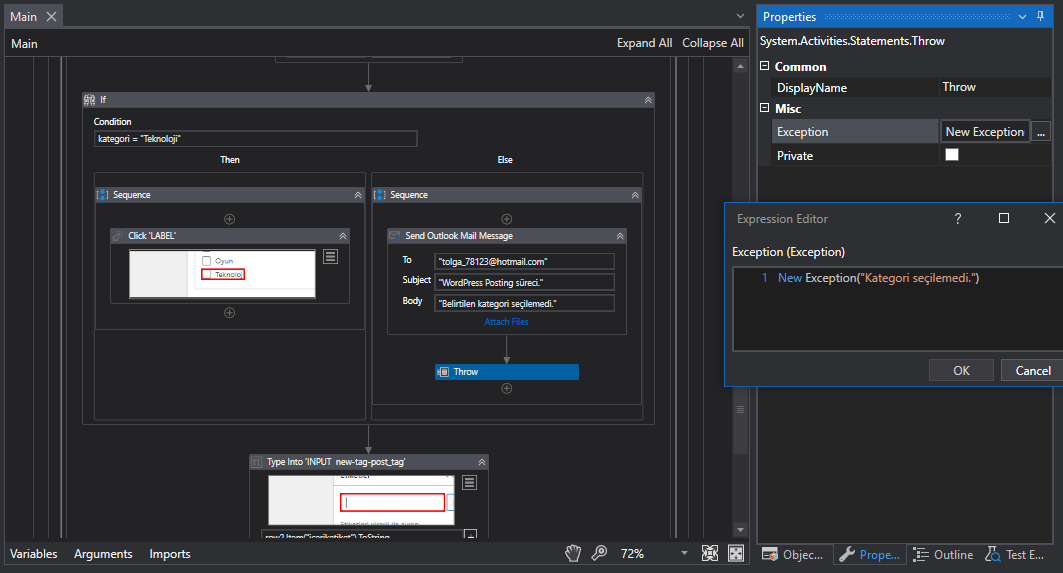Screen dimensions: 1063x573
Task: Click the Main breadcrumb label
Action: pyautogui.click(x=24, y=43)
